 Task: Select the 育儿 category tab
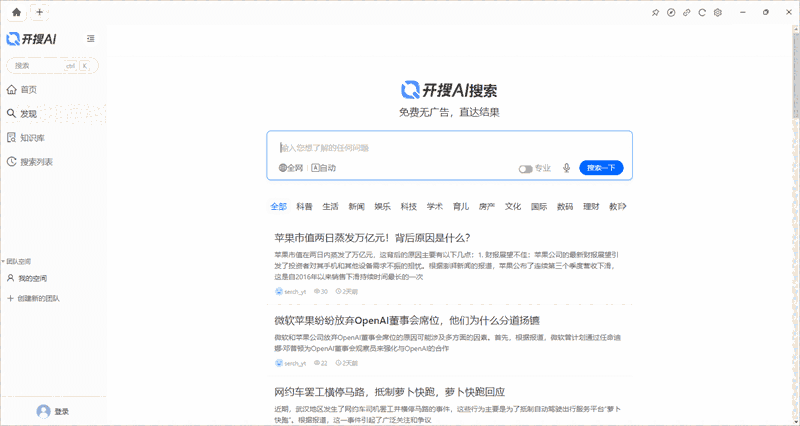tap(461, 207)
